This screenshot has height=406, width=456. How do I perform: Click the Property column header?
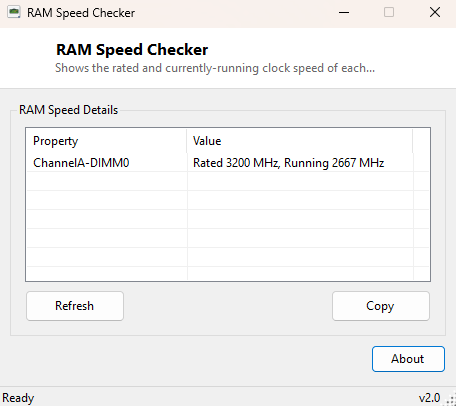(106, 141)
